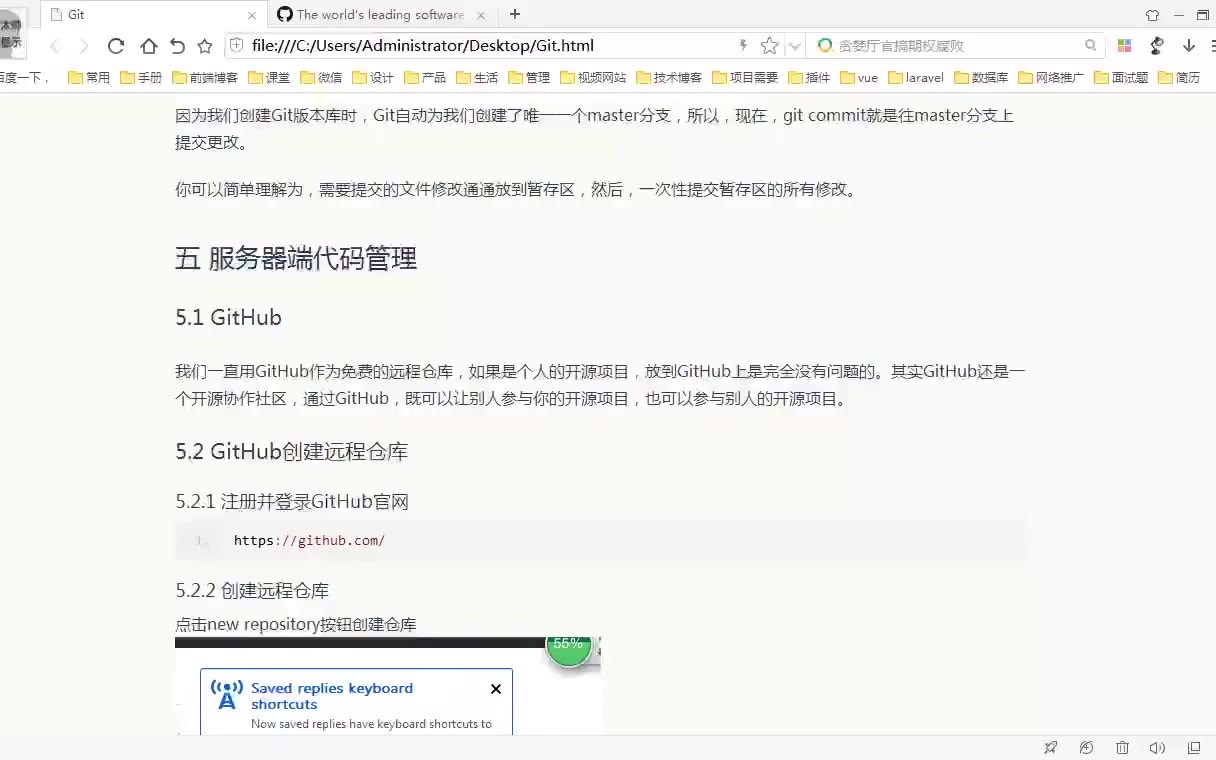Click the browser reload button
The image size is (1216, 760).
tap(116, 46)
